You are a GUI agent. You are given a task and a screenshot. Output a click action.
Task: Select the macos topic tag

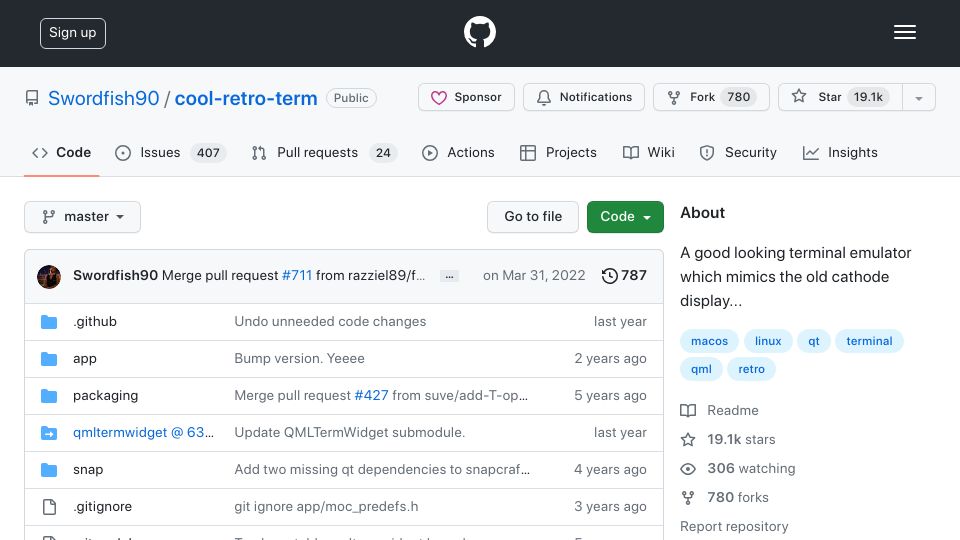coord(709,341)
